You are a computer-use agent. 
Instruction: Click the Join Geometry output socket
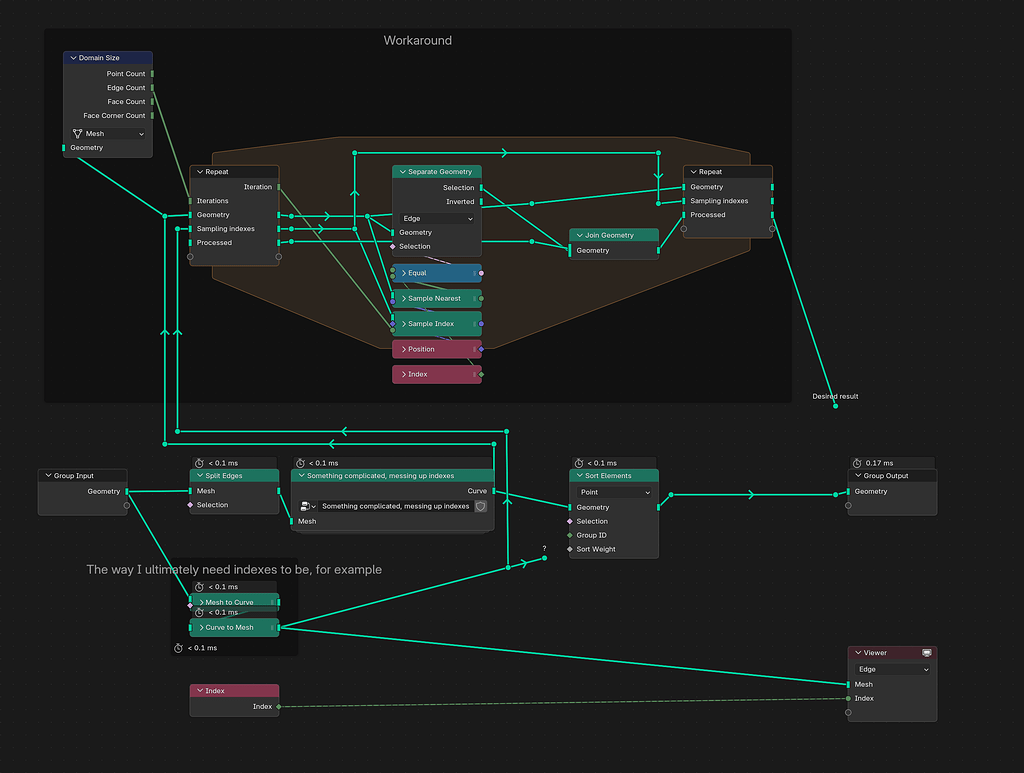coord(658,250)
